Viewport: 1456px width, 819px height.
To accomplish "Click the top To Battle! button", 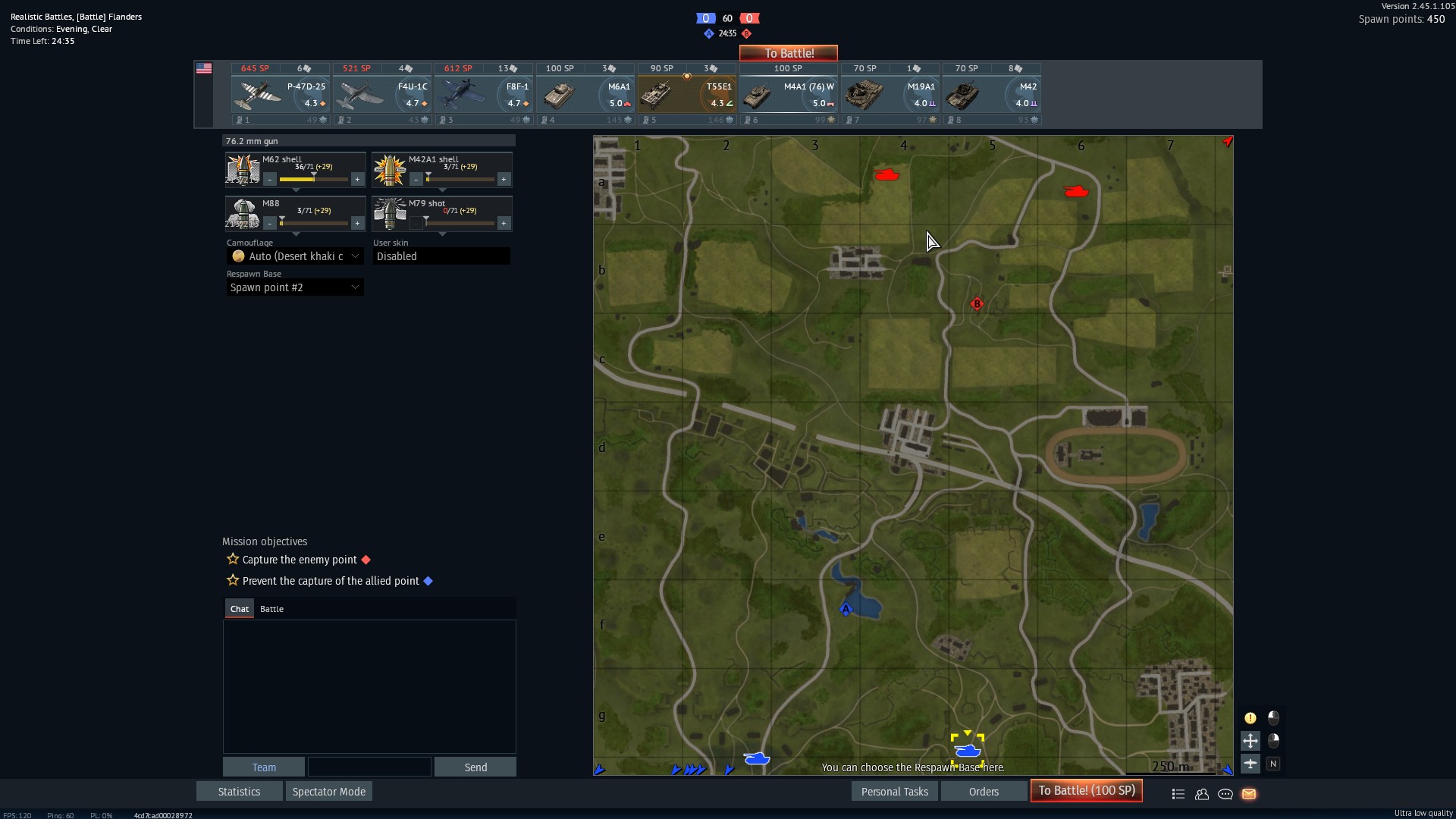I will 789,53.
